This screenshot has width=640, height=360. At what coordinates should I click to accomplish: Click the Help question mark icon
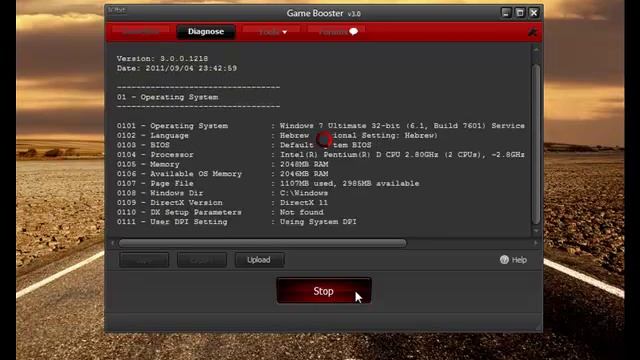(504, 260)
